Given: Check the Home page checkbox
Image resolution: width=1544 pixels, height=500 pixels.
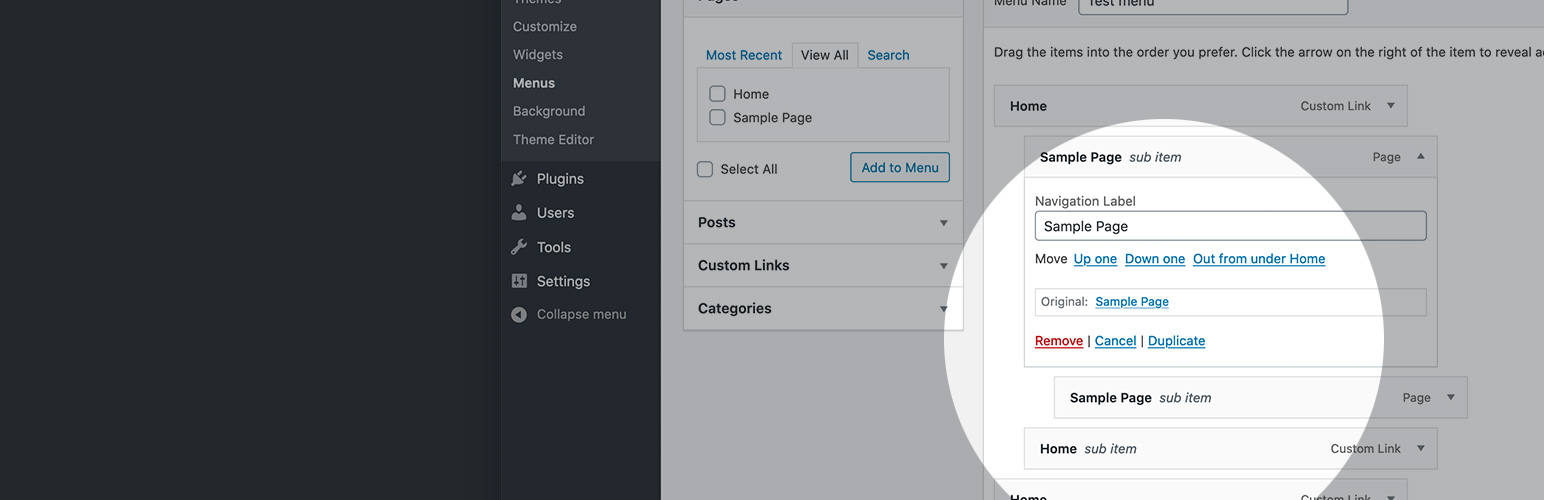Looking at the screenshot, I should click(x=717, y=94).
